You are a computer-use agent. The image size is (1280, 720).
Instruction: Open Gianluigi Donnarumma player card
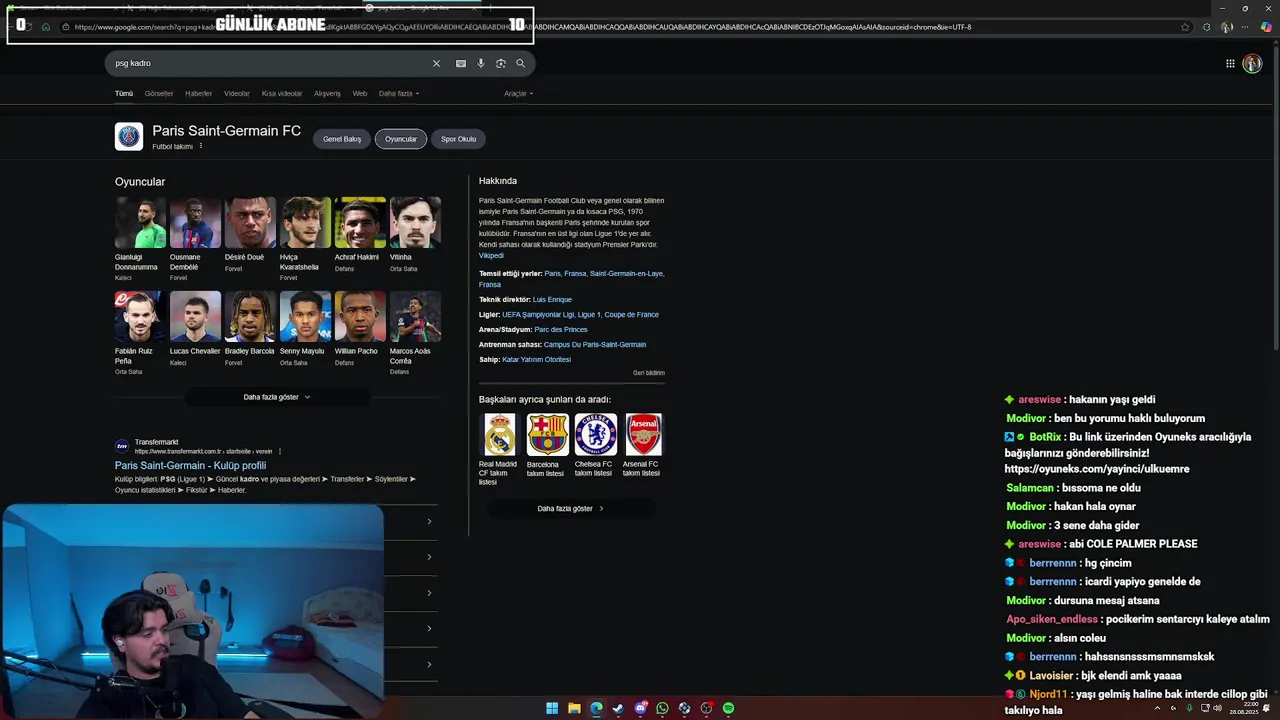pos(140,238)
